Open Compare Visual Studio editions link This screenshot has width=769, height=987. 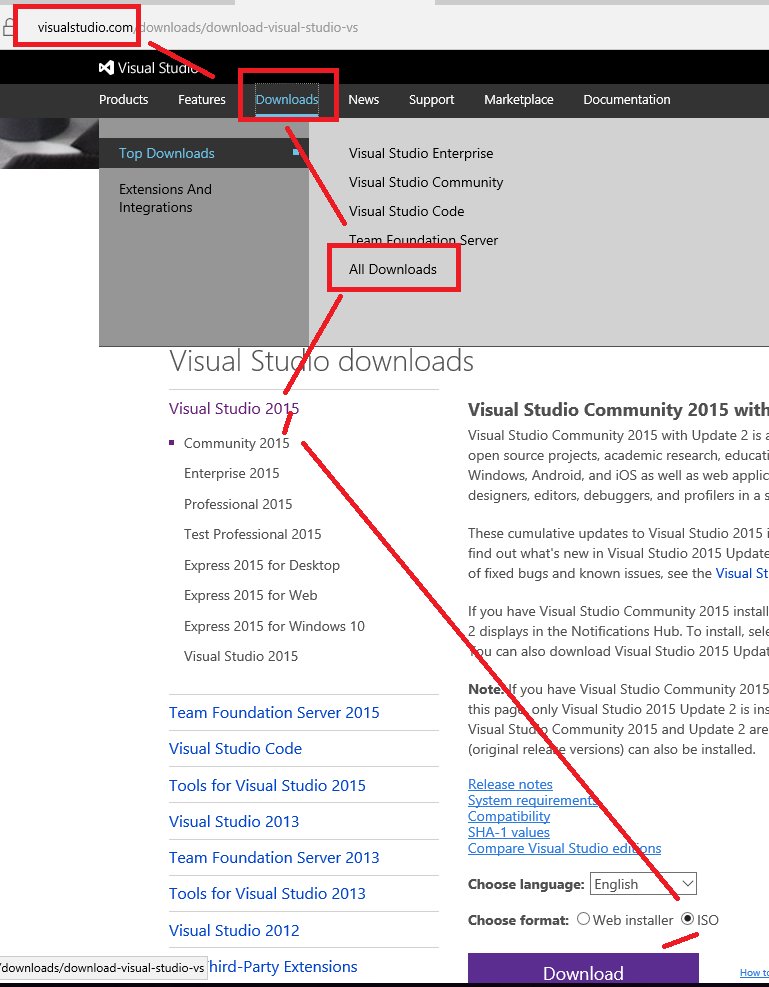click(x=564, y=849)
